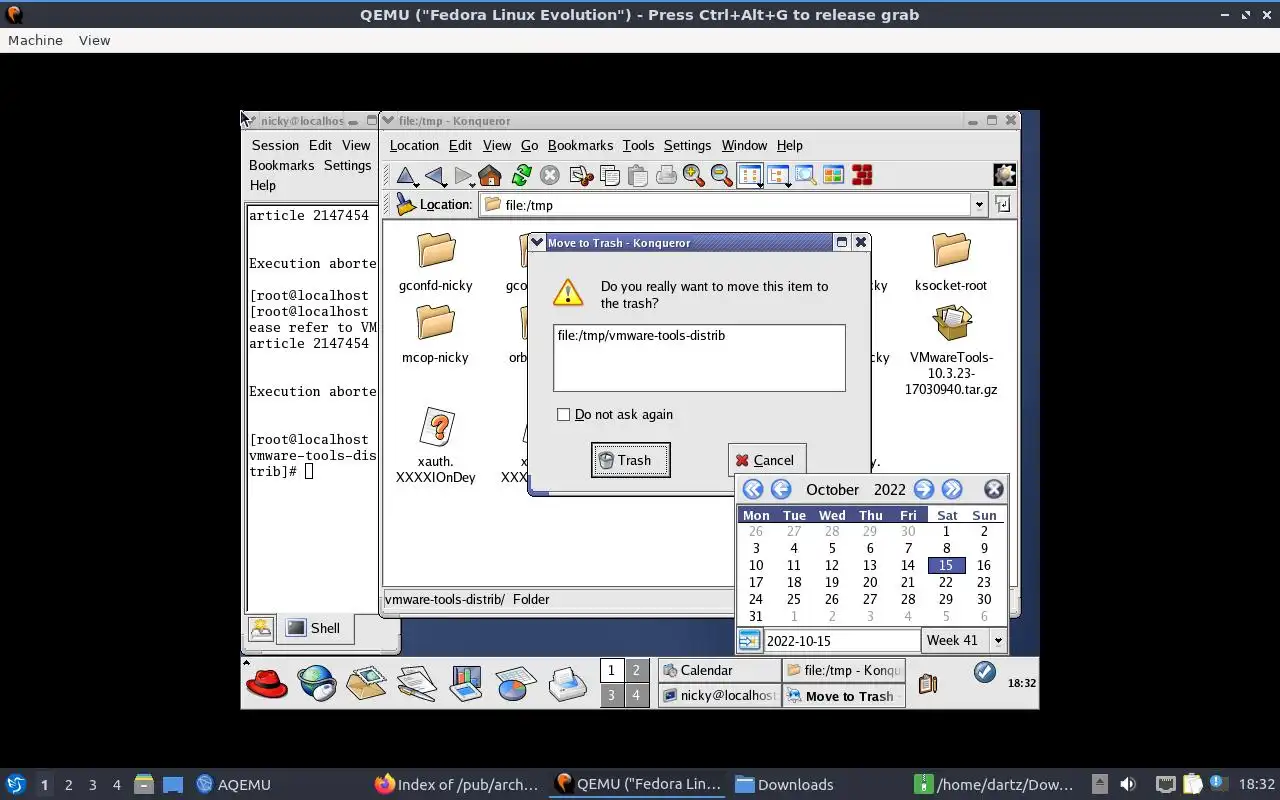1280x800 pixels.
Task: Click the Back arrow in Konqueror toolbar
Action: coord(435,176)
